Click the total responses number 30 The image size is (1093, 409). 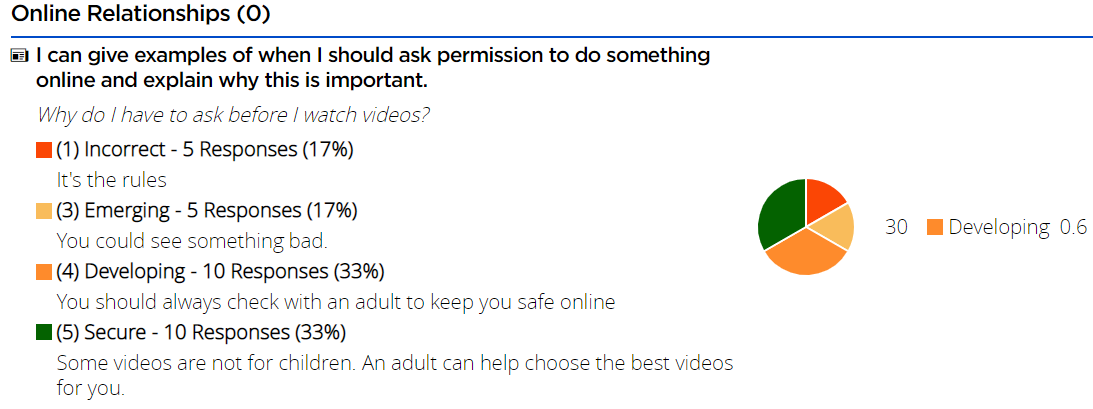[x=896, y=227]
